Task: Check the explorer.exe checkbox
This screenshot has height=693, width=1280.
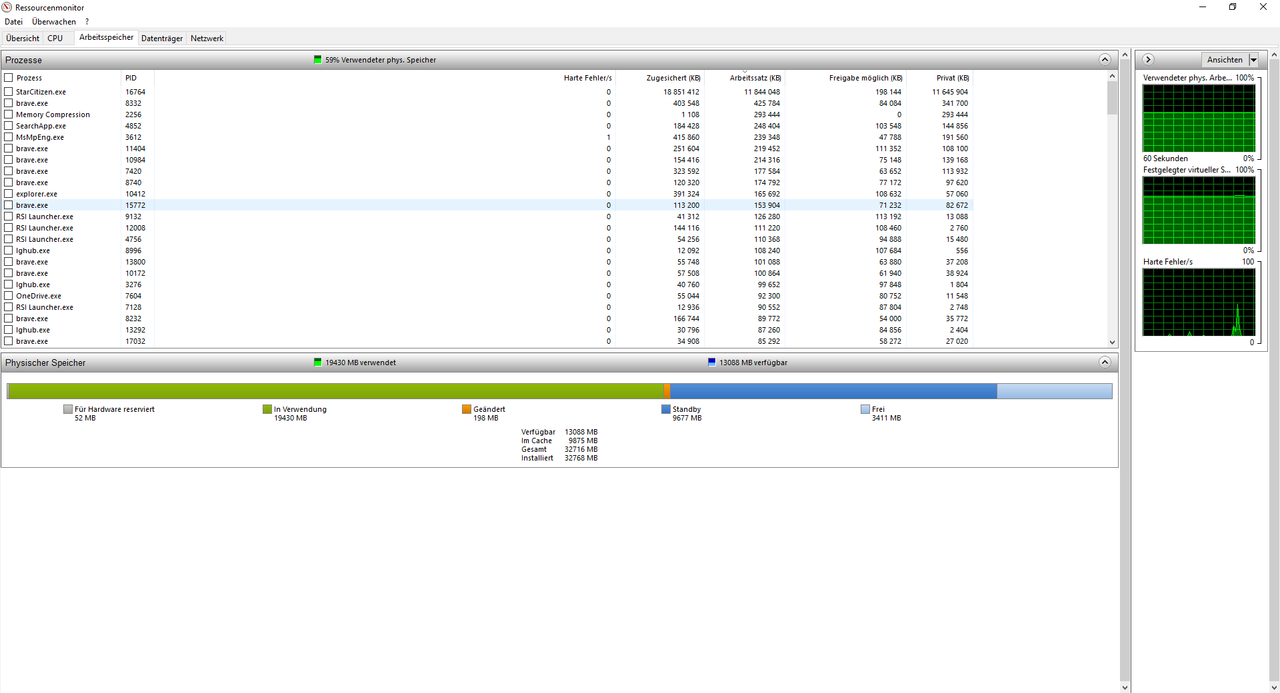Action: 9,194
